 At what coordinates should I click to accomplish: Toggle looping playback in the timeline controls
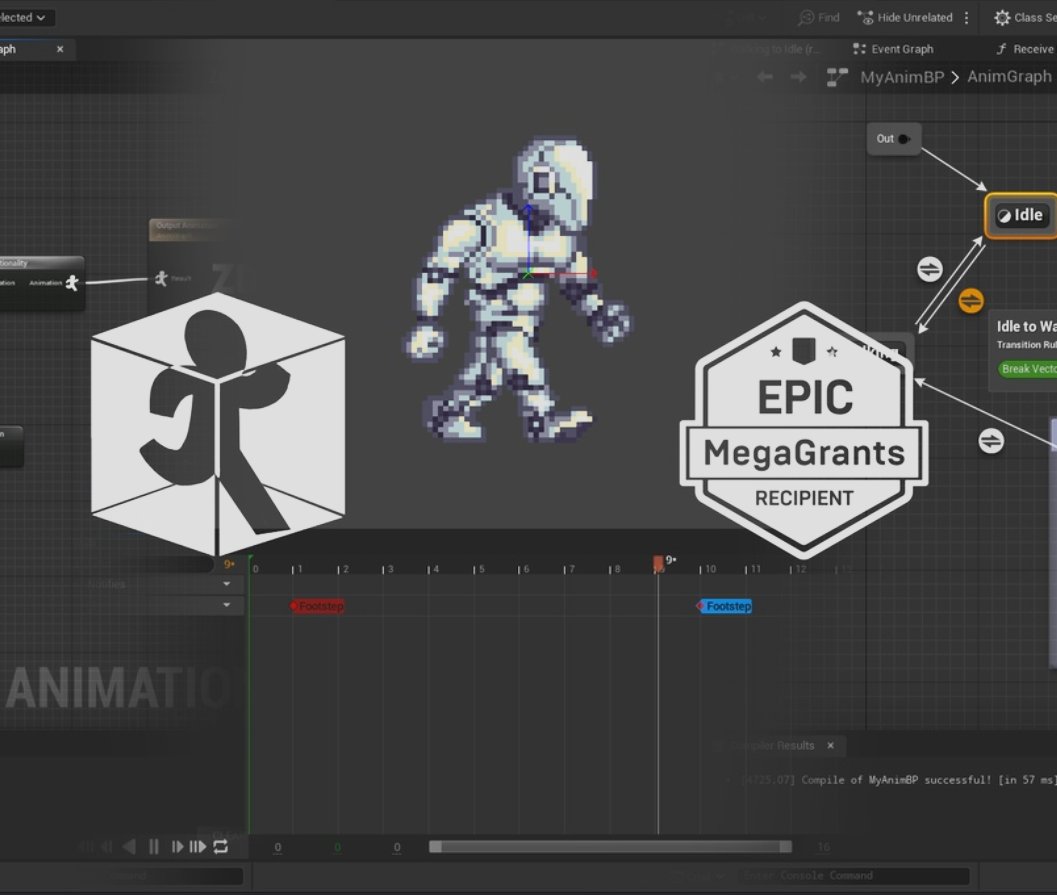click(x=218, y=846)
